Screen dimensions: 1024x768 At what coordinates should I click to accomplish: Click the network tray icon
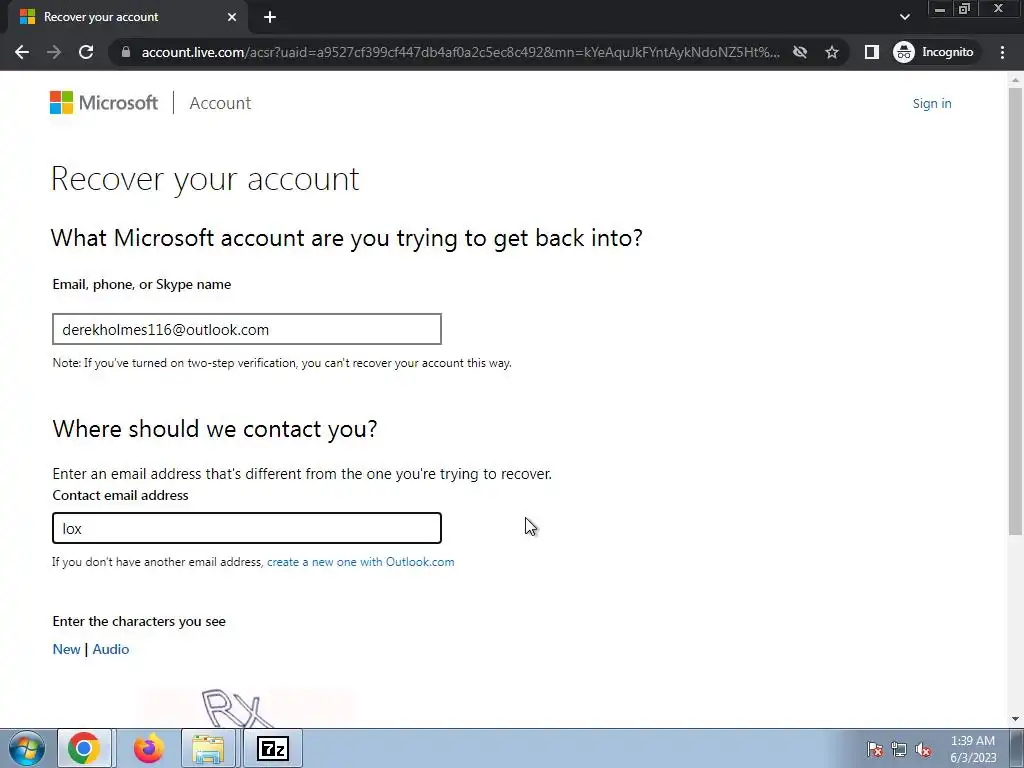(899, 750)
